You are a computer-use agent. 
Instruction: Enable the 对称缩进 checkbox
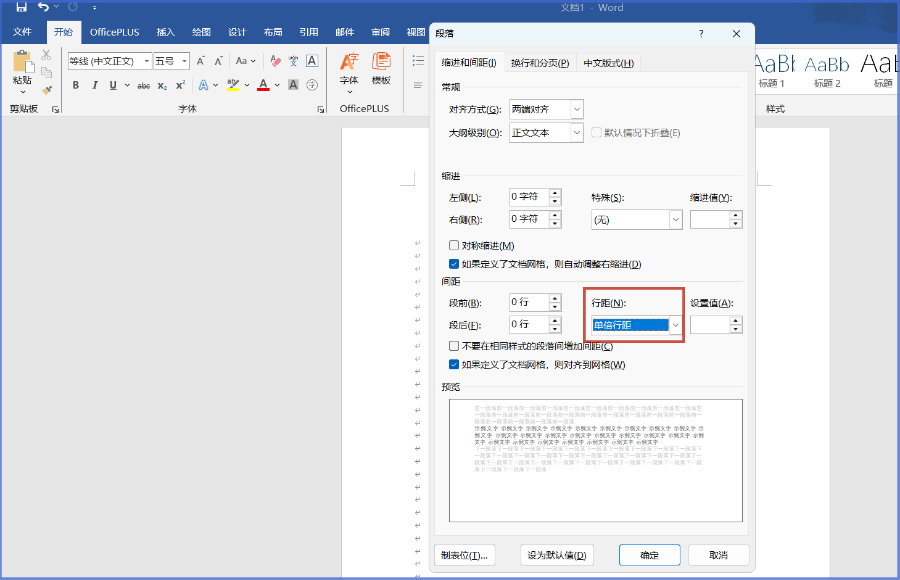[454, 245]
